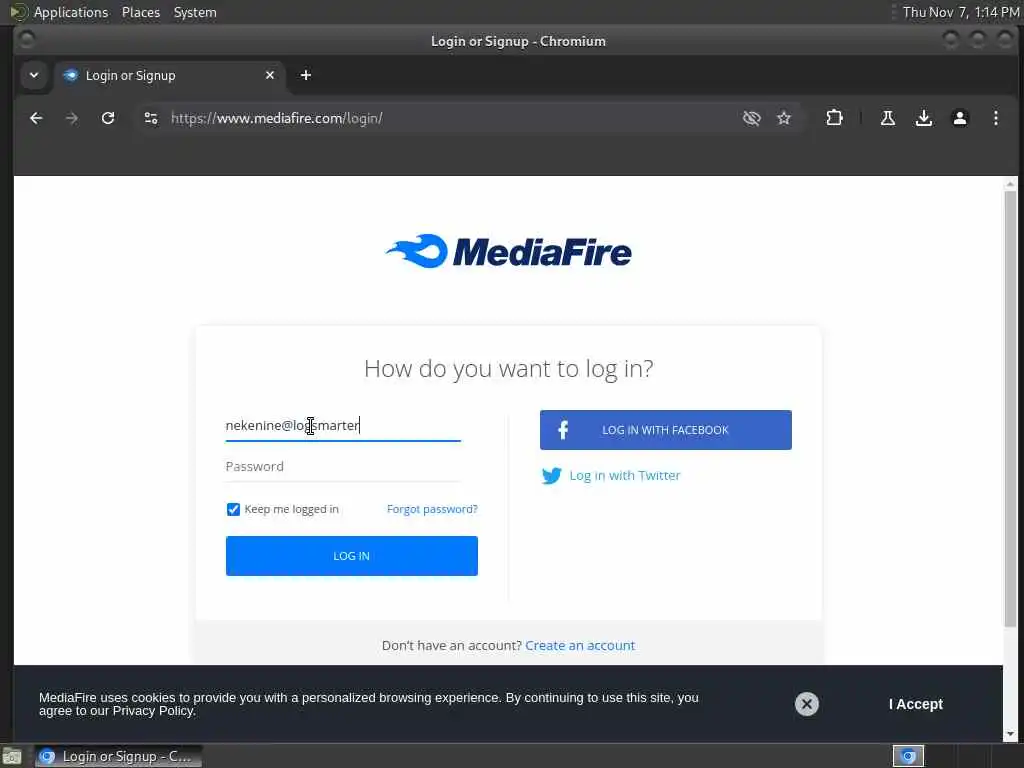Open the Forgot password? link
1024x768 pixels.
click(x=432, y=509)
